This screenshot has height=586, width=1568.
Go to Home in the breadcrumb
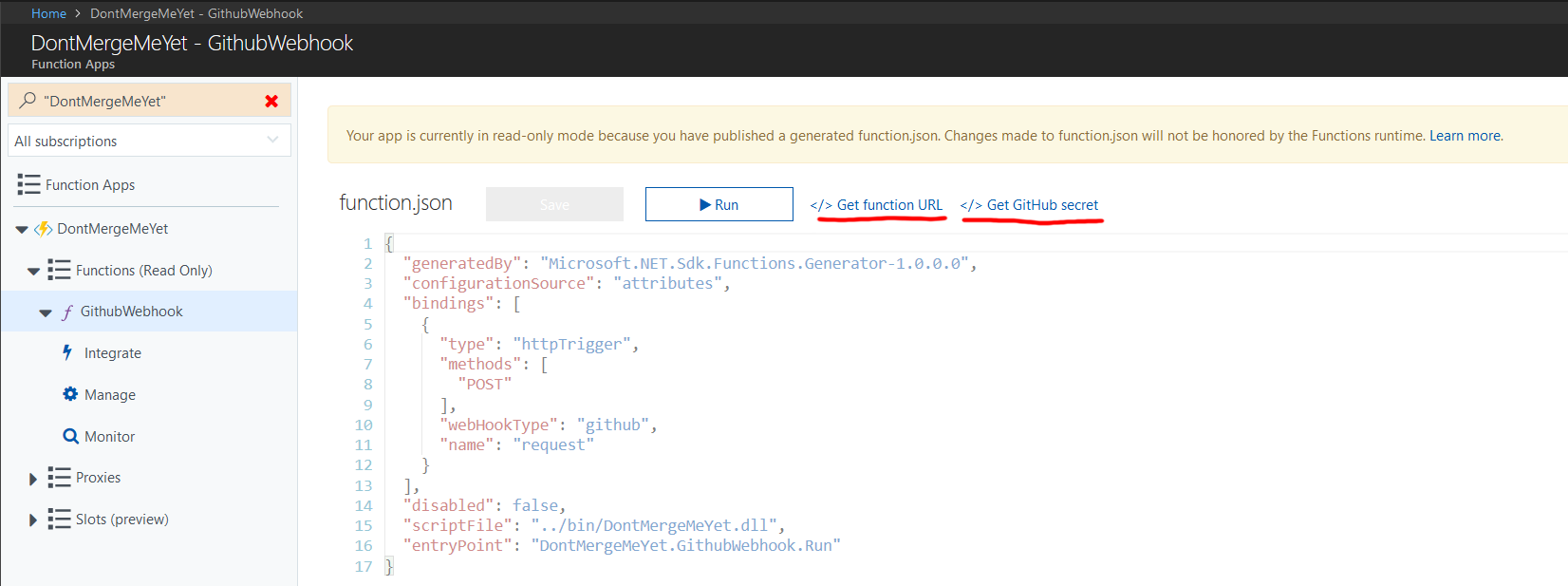pos(48,13)
